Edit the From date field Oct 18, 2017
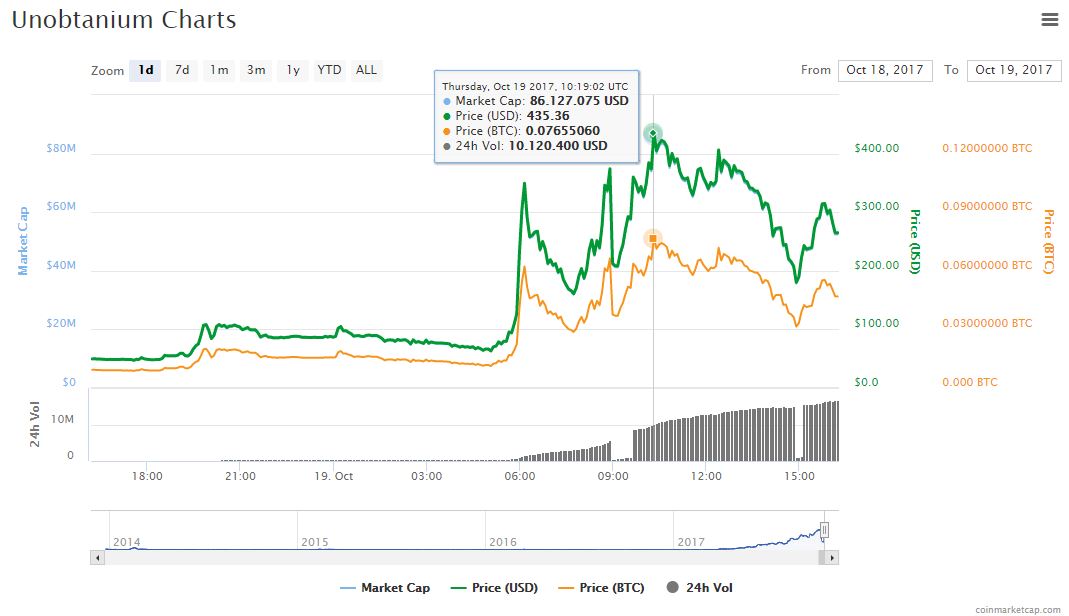Image resolution: width=1069 pixels, height=616 pixels. (x=885, y=70)
